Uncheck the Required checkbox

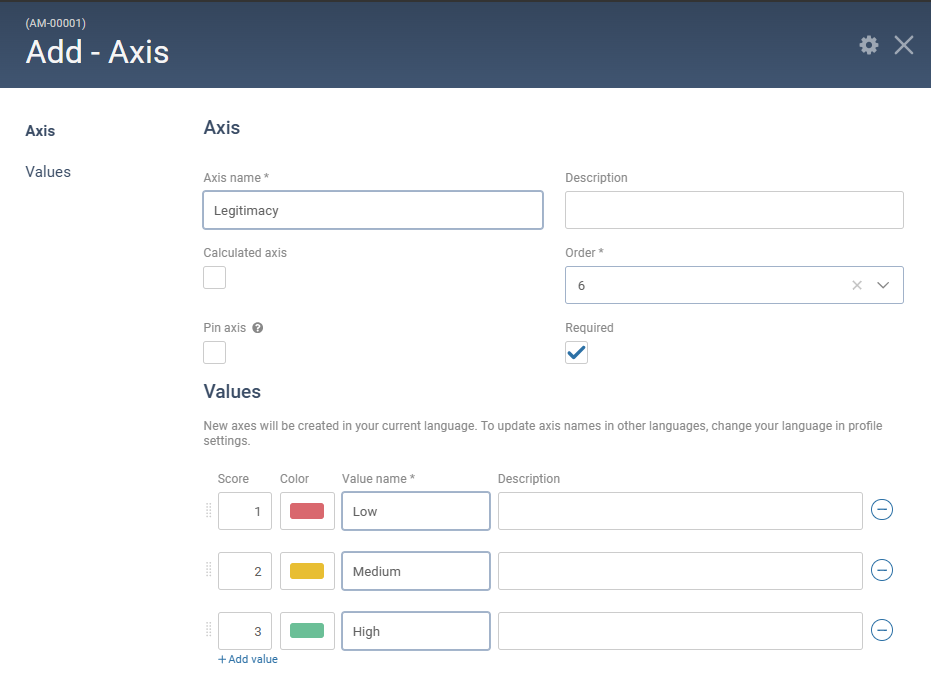[576, 352]
